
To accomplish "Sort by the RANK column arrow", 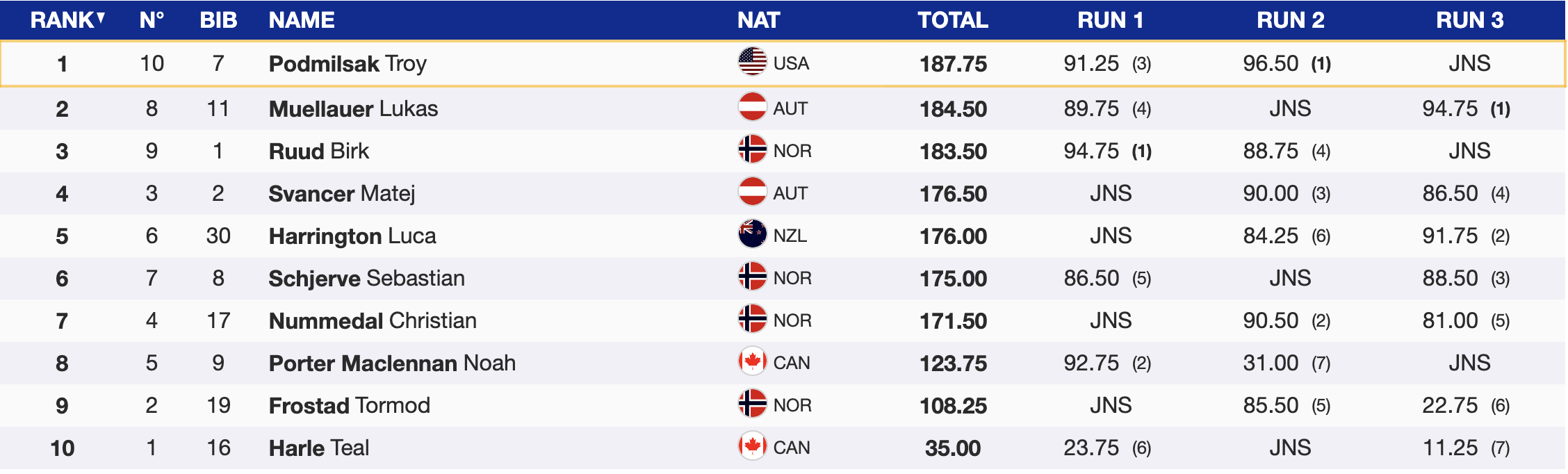I will click(x=101, y=18).
